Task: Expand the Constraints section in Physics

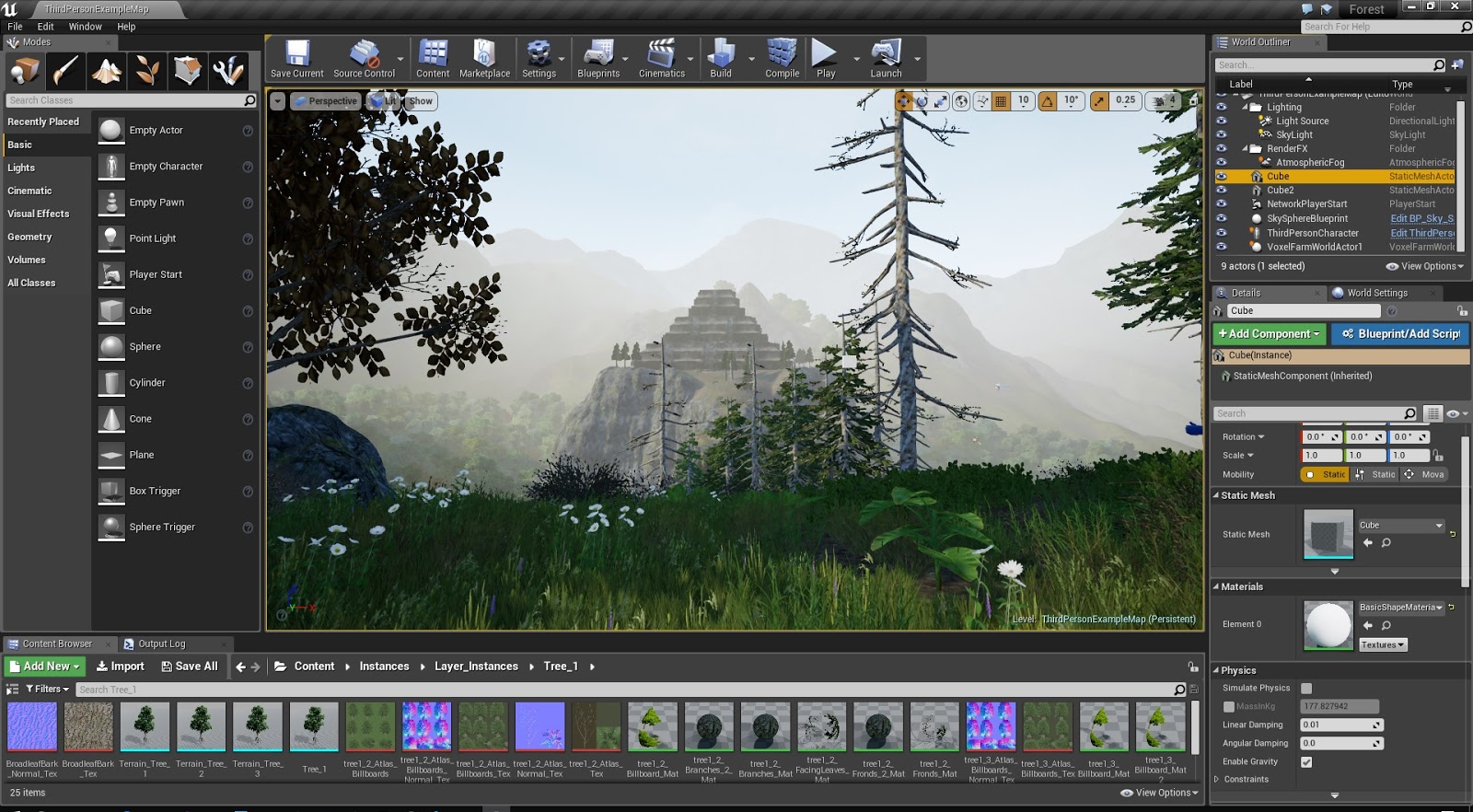Action: coord(1217,780)
